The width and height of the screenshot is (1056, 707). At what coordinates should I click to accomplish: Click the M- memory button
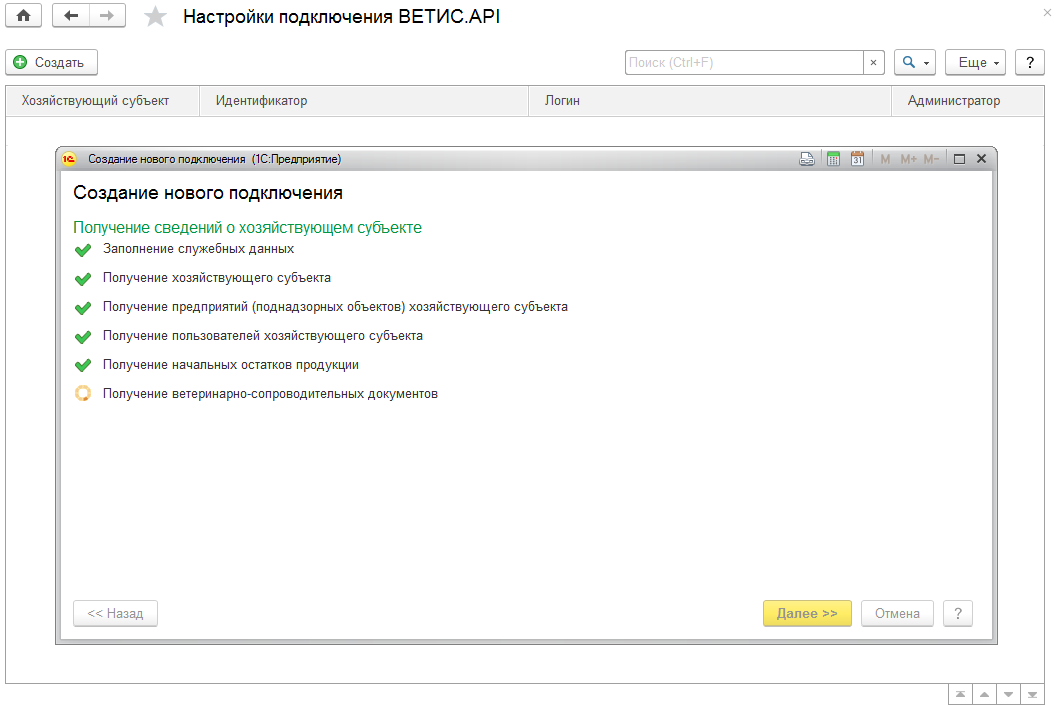tap(931, 159)
